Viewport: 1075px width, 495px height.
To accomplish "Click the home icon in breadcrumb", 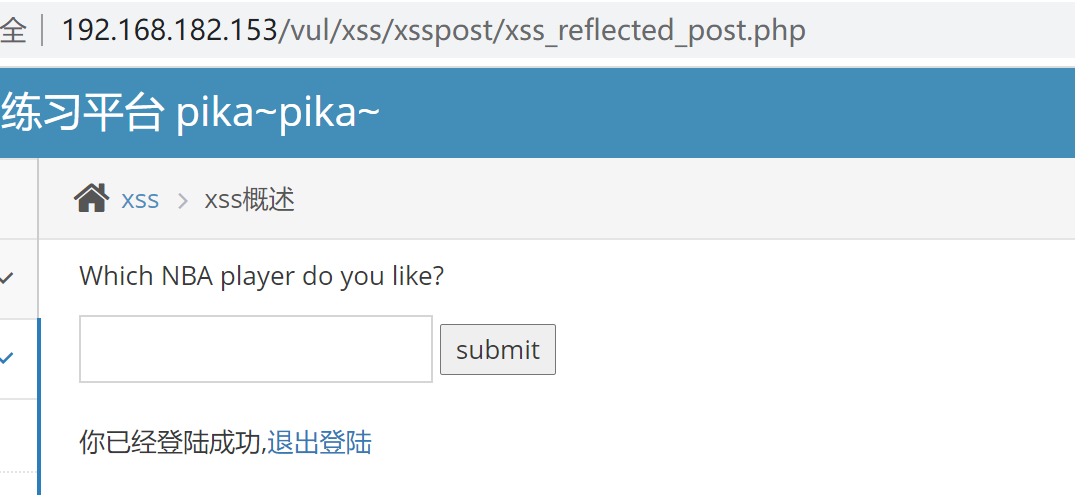I will pos(91,199).
